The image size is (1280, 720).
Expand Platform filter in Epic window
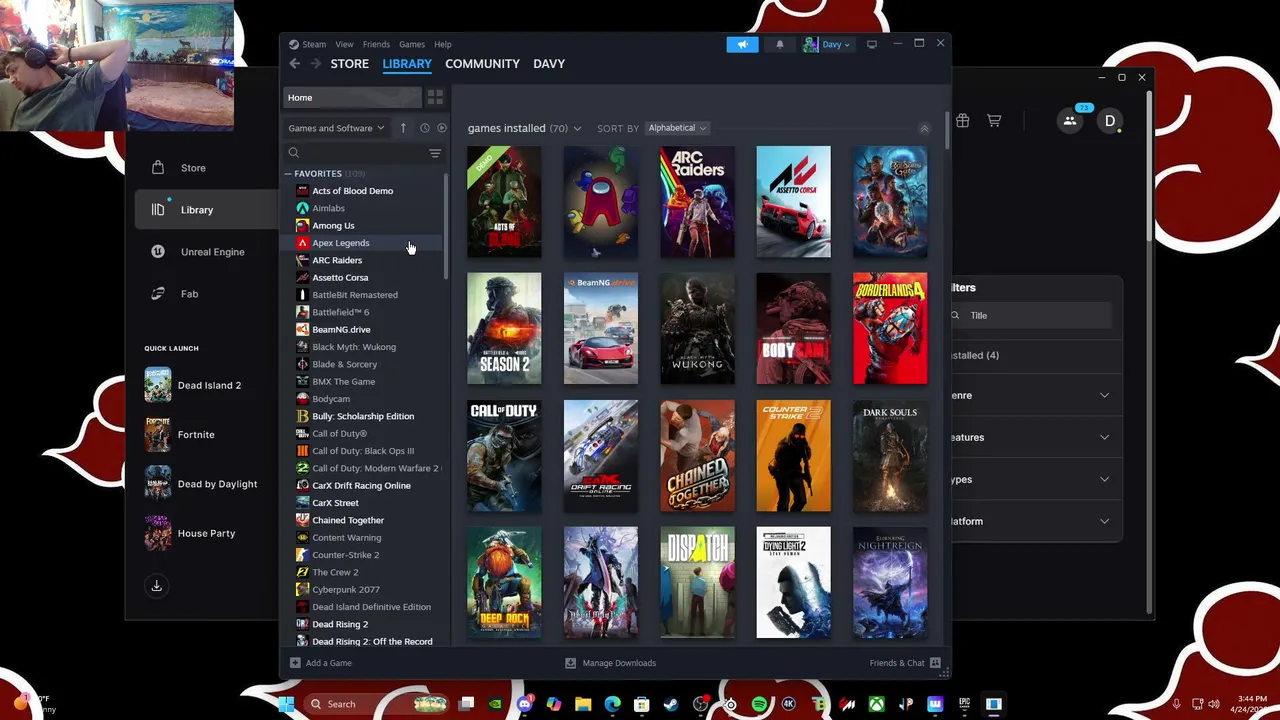(1104, 521)
